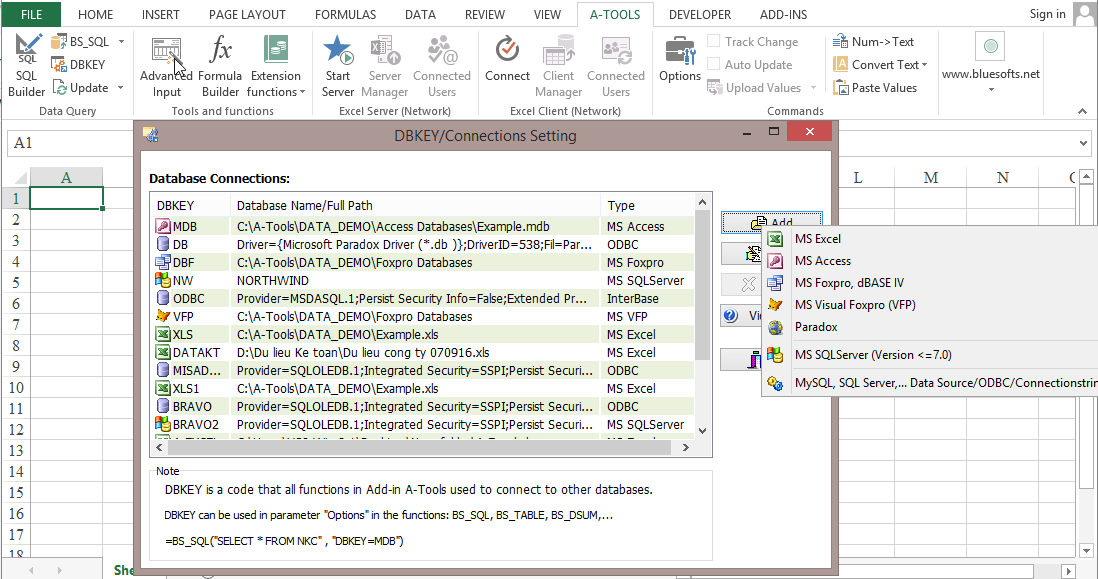This screenshot has height=579, width=1098.
Task: Enable the Track Change option
Action: coord(755,41)
